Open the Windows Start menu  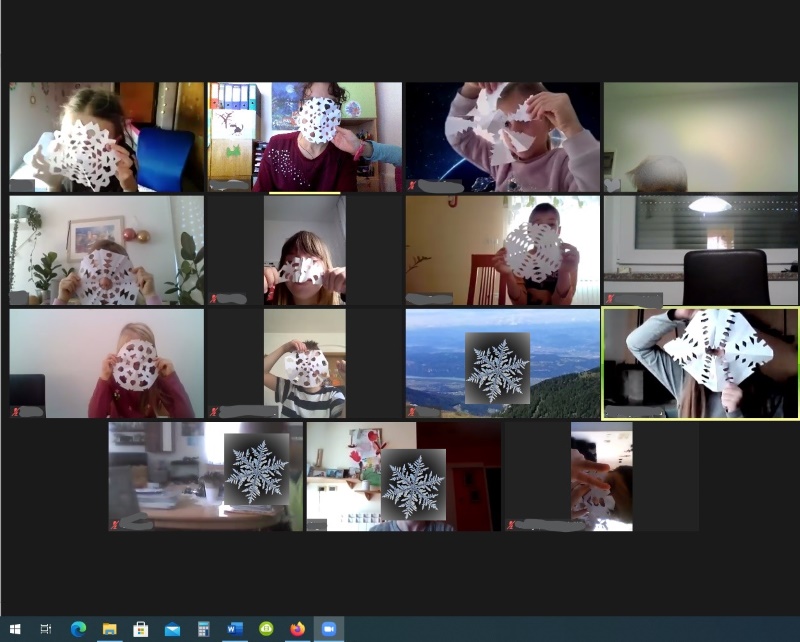point(15,629)
